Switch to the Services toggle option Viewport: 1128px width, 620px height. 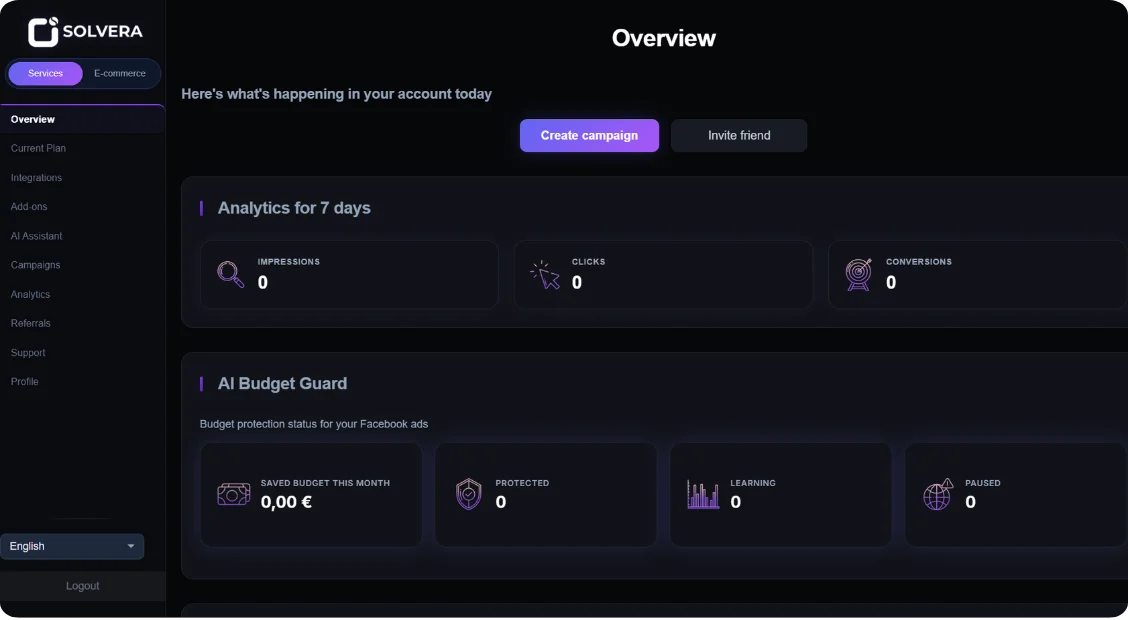click(x=46, y=74)
